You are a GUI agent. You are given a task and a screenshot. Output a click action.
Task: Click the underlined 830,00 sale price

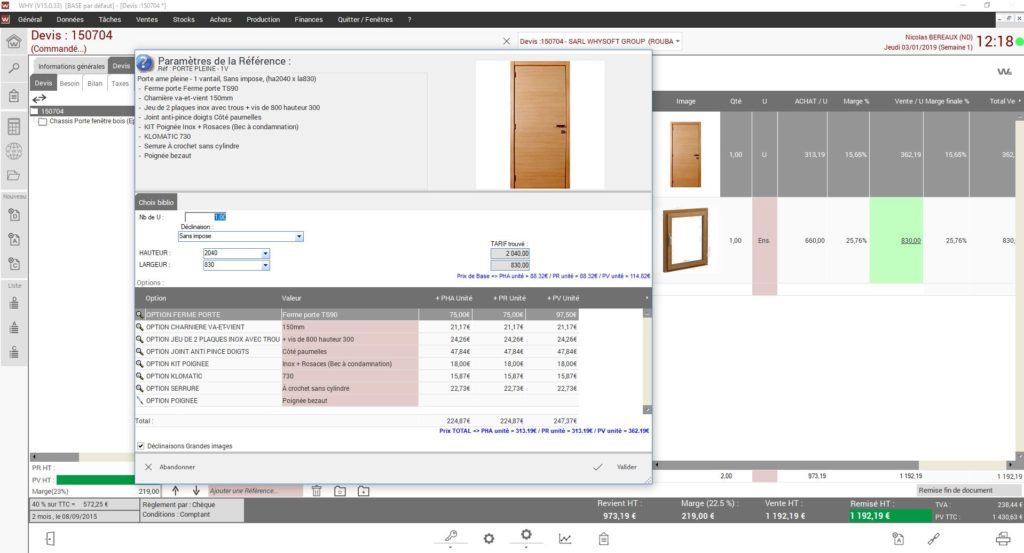tap(910, 241)
